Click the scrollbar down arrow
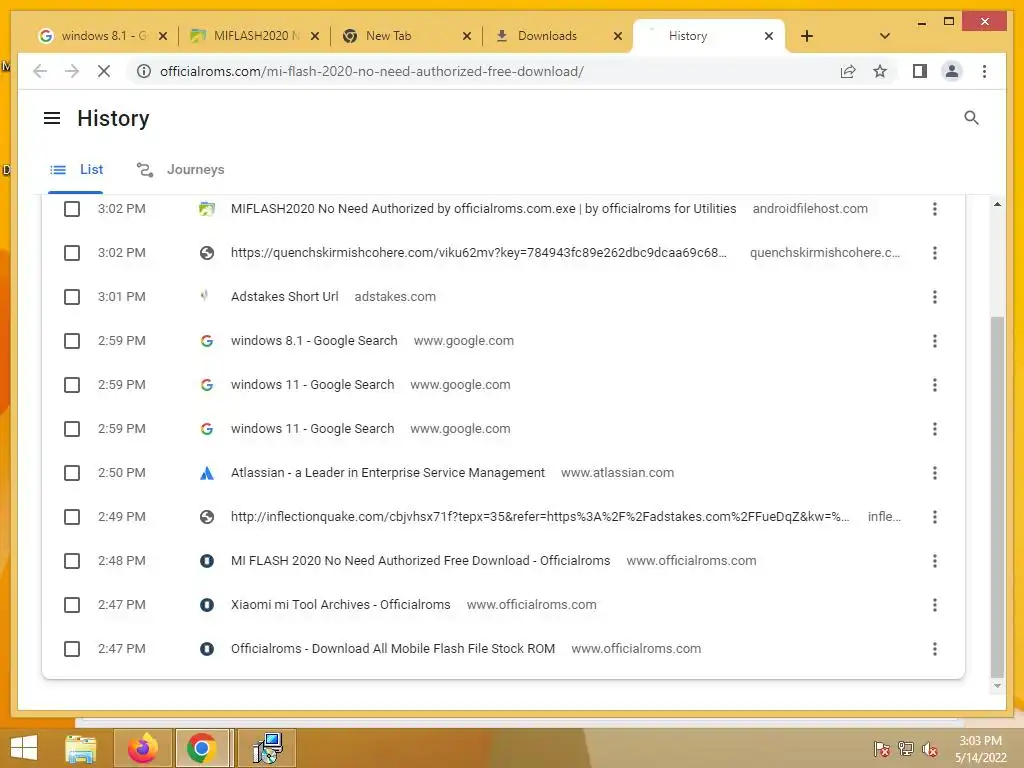This screenshot has height=768, width=1024. pyautogui.click(x=997, y=686)
